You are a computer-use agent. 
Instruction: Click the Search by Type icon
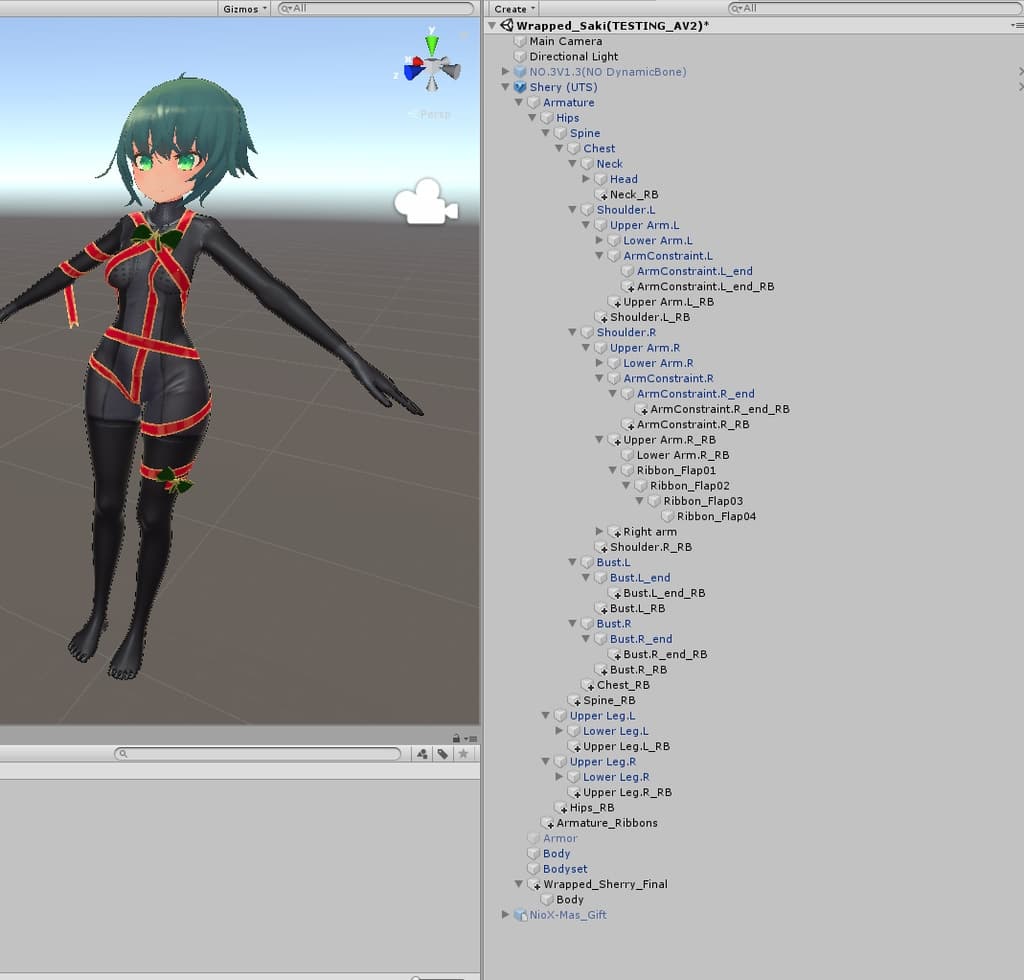422,754
